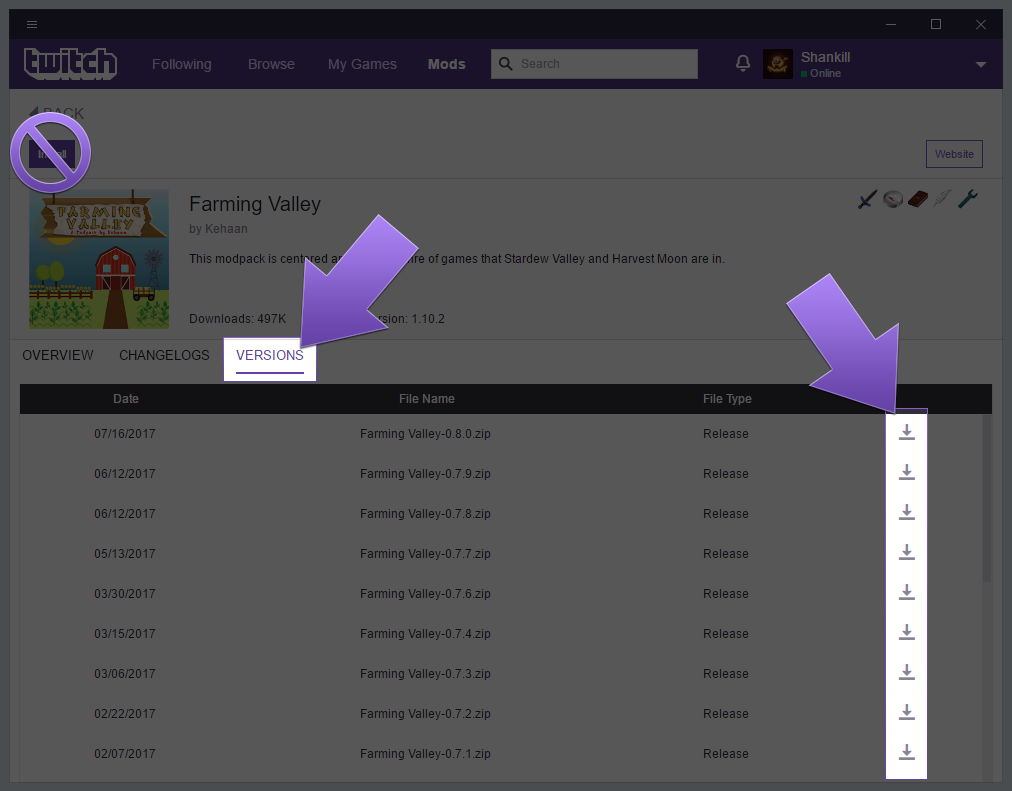The height and width of the screenshot is (791, 1012).
Task: Click the Farming Valley title
Action: pyautogui.click(x=255, y=204)
